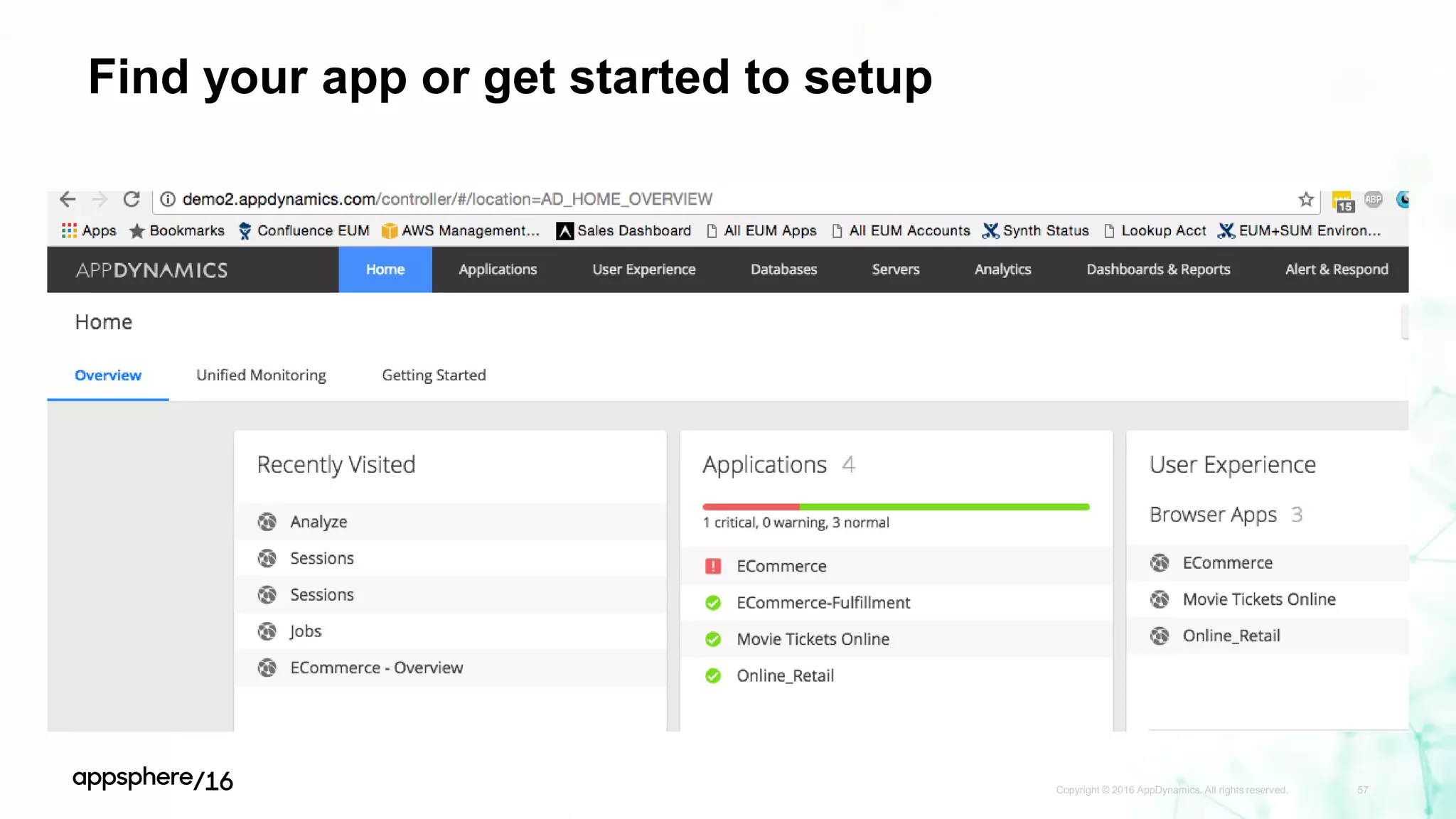Open the AWS Management bookmark
Viewport: 1456px width, 819px height.
461,230
